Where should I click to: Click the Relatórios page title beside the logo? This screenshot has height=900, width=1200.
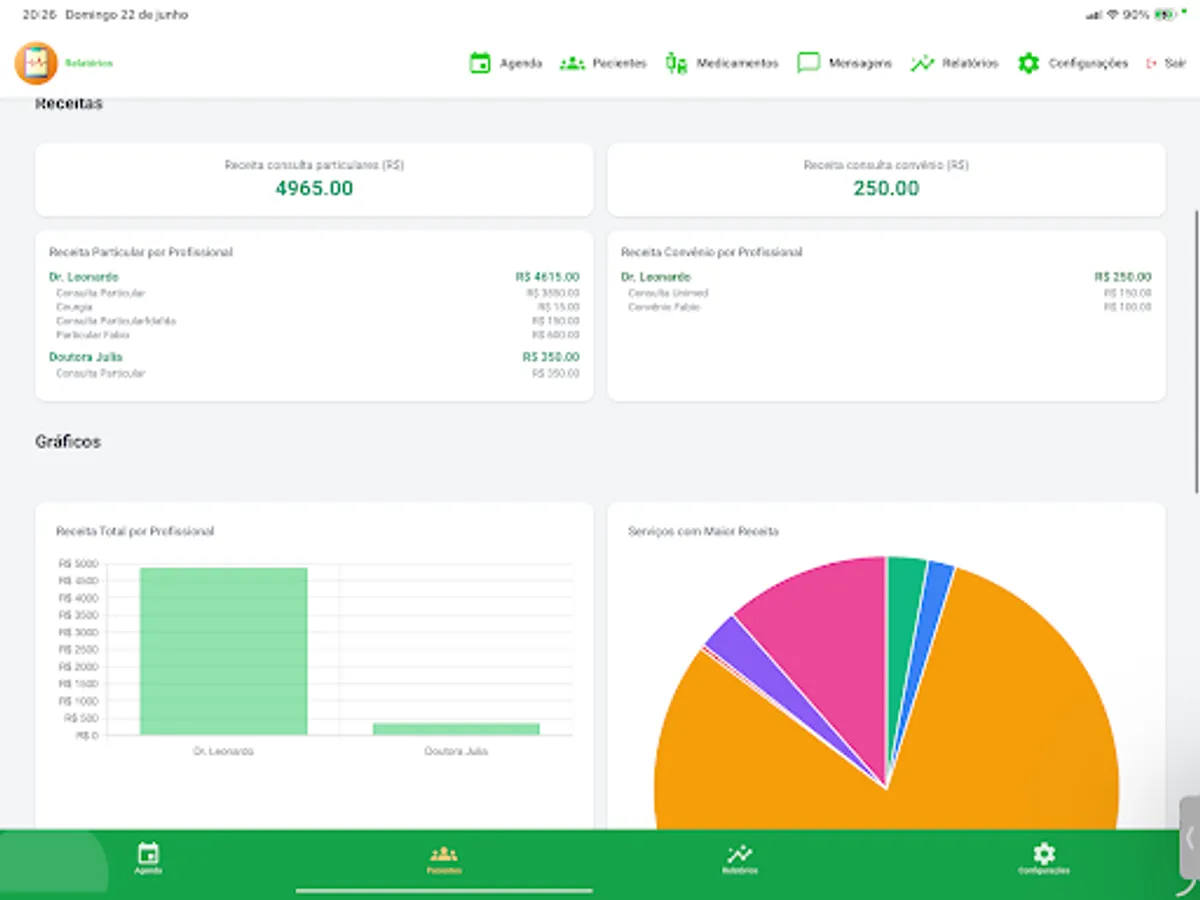[89, 63]
